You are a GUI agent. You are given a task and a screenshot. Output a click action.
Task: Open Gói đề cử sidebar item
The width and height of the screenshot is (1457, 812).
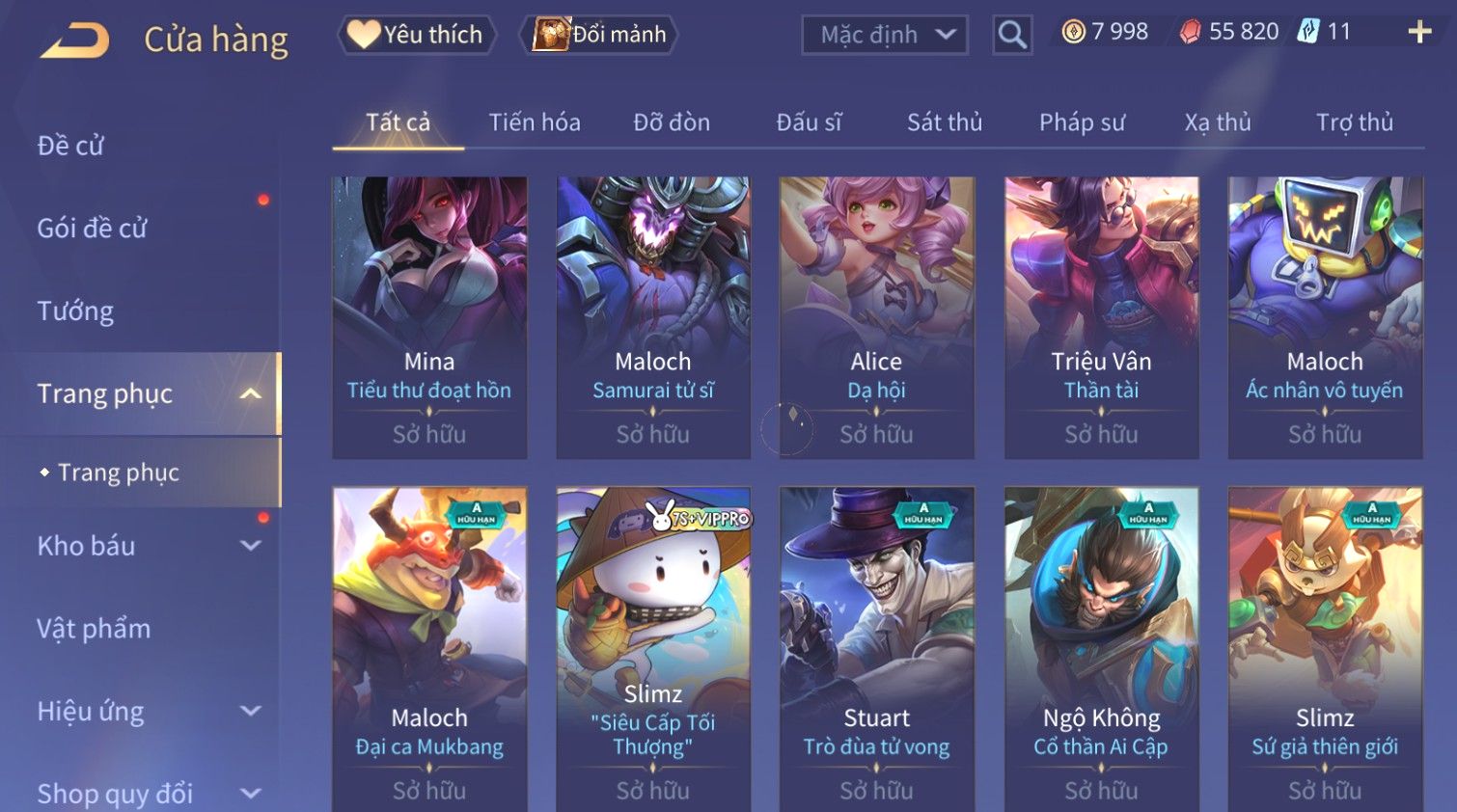coord(92,229)
